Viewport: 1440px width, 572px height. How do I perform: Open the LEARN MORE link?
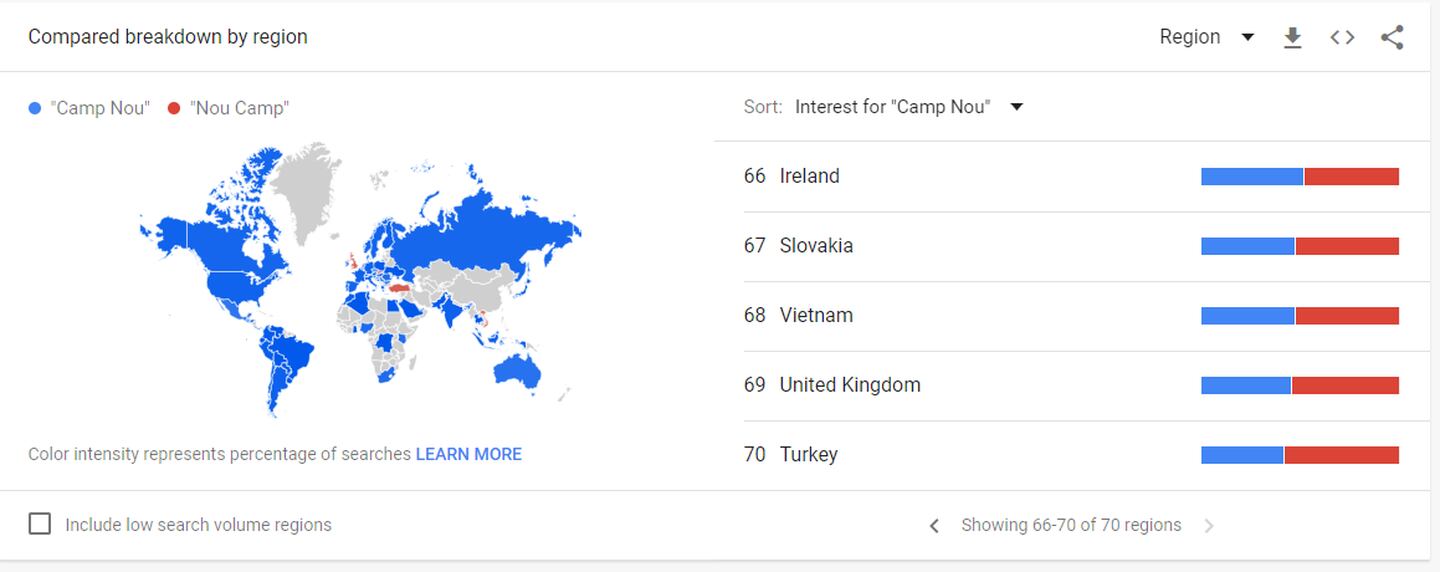(468, 454)
